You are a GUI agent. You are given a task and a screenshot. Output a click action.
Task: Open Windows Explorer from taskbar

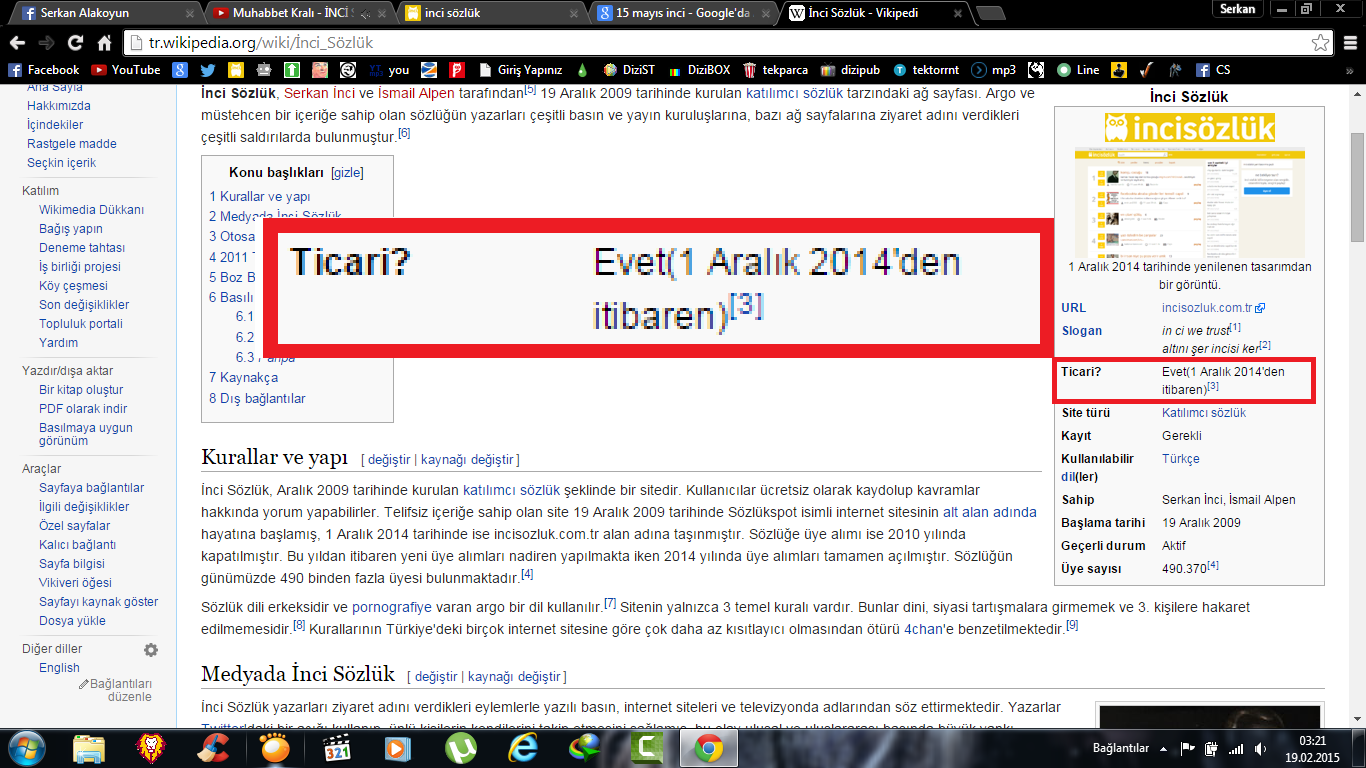[x=89, y=747]
